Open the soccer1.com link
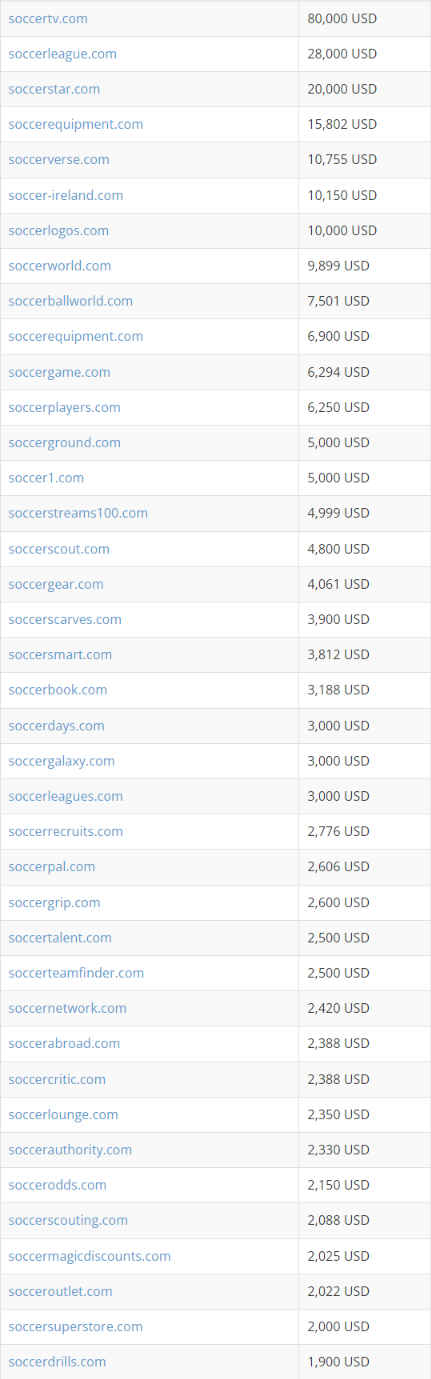431x1379 pixels. click(x=46, y=478)
